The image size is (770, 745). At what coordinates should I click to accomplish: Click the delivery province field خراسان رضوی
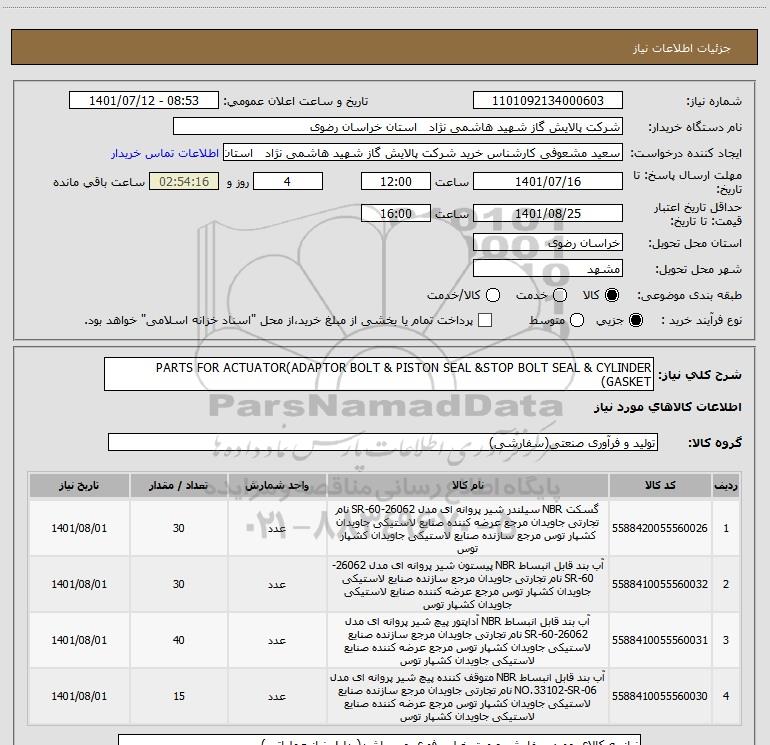[547, 243]
